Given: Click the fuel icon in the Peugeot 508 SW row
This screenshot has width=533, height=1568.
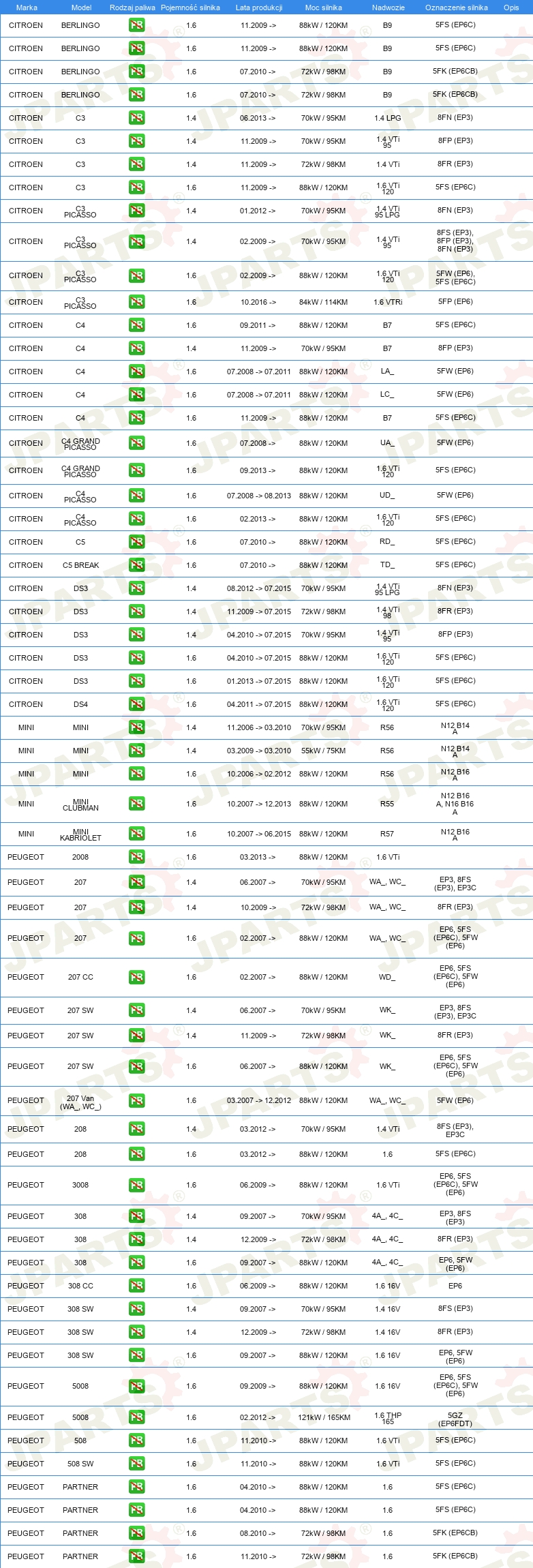Looking at the screenshot, I should [136, 1464].
